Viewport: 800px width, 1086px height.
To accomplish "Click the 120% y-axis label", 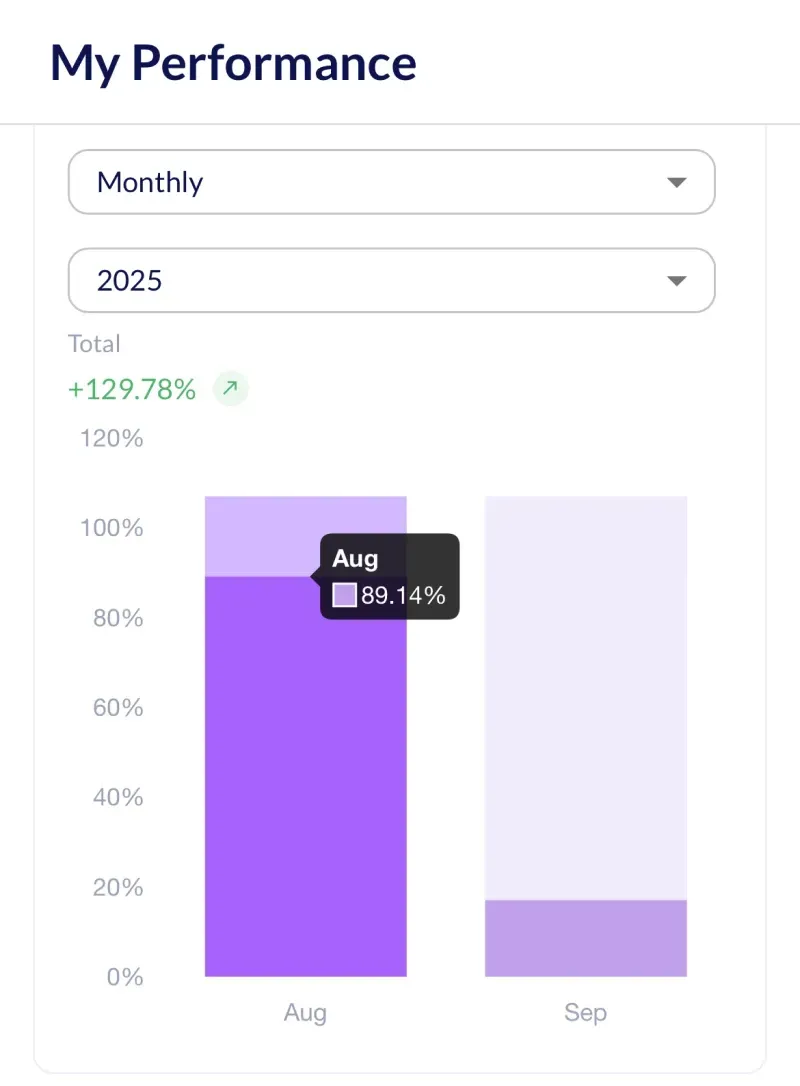I will pyautogui.click(x=111, y=438).
